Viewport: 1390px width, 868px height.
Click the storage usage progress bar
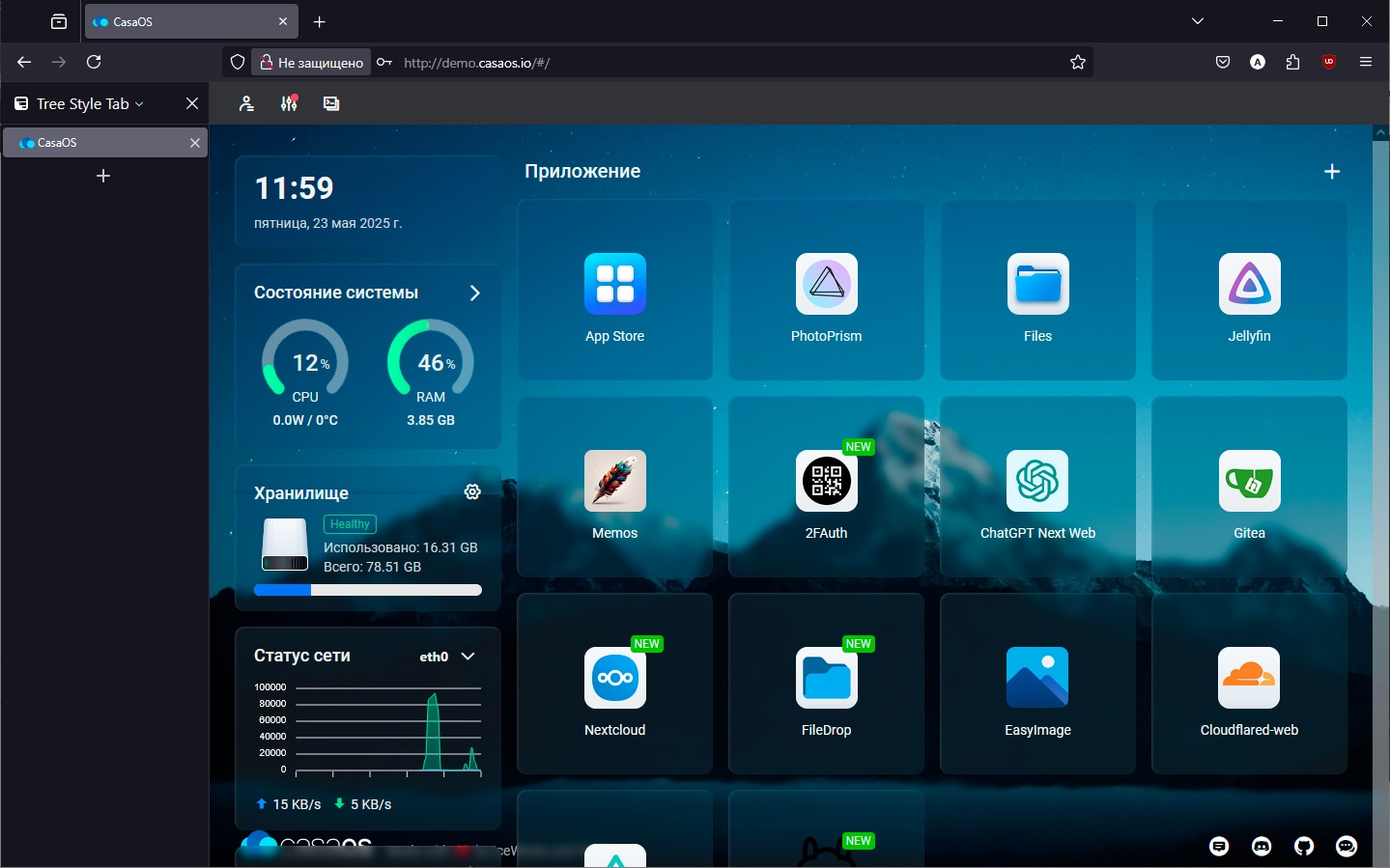point(368,590)
